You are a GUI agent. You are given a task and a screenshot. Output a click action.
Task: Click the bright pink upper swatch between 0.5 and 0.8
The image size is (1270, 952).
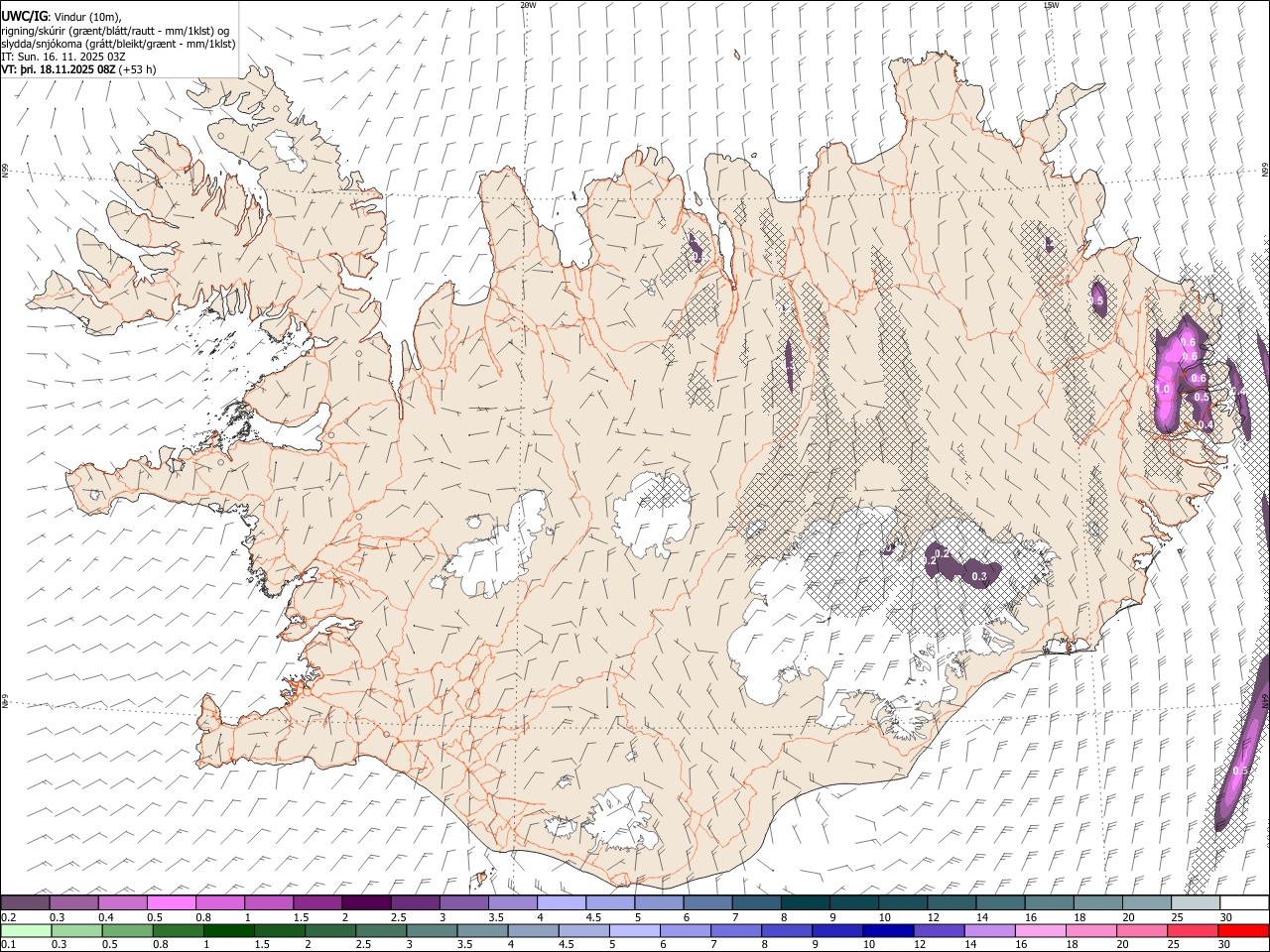pos(172,902)
